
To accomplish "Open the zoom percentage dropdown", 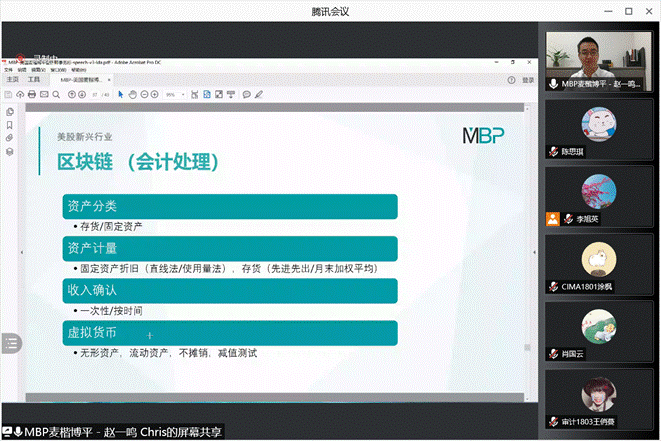I will point(174,94).
